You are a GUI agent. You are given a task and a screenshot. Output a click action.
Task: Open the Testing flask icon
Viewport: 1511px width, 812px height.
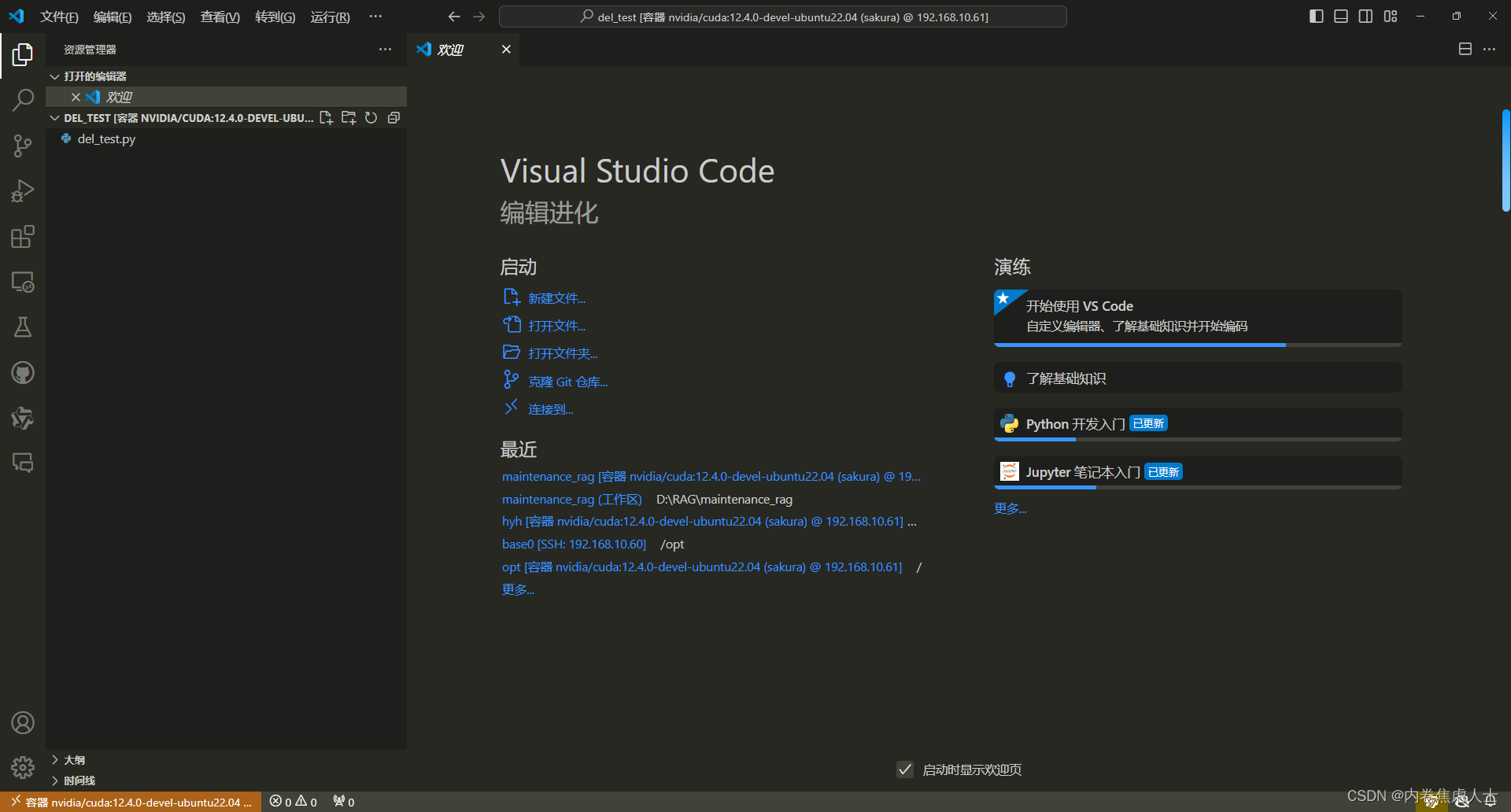[x=23, y=327]
